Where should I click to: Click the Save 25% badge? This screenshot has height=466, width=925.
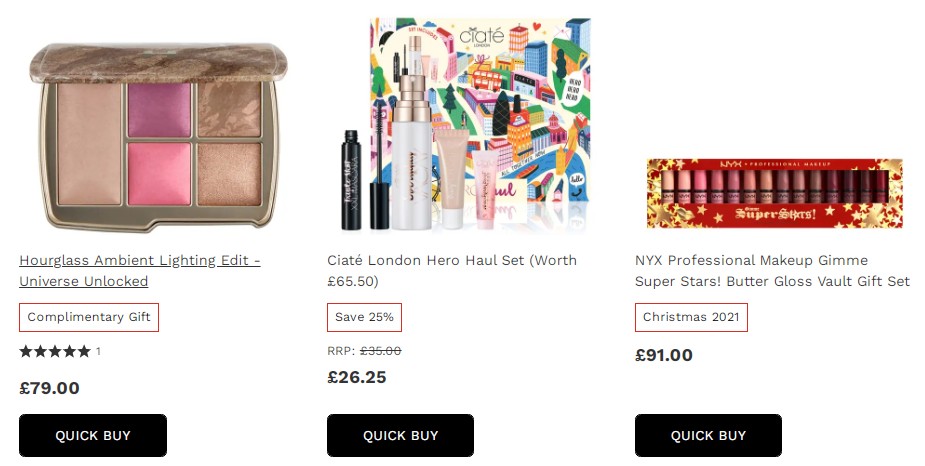(364, 317)
